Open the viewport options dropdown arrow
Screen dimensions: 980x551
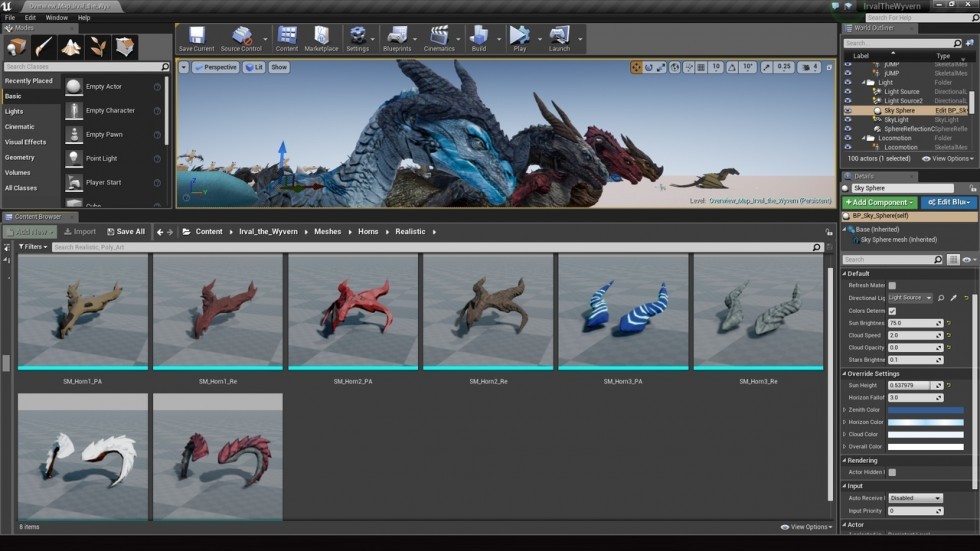184,67
